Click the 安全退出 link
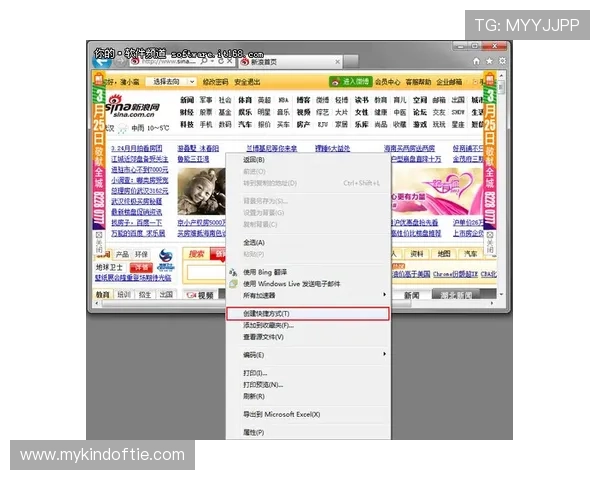 (x=247, y=82)
